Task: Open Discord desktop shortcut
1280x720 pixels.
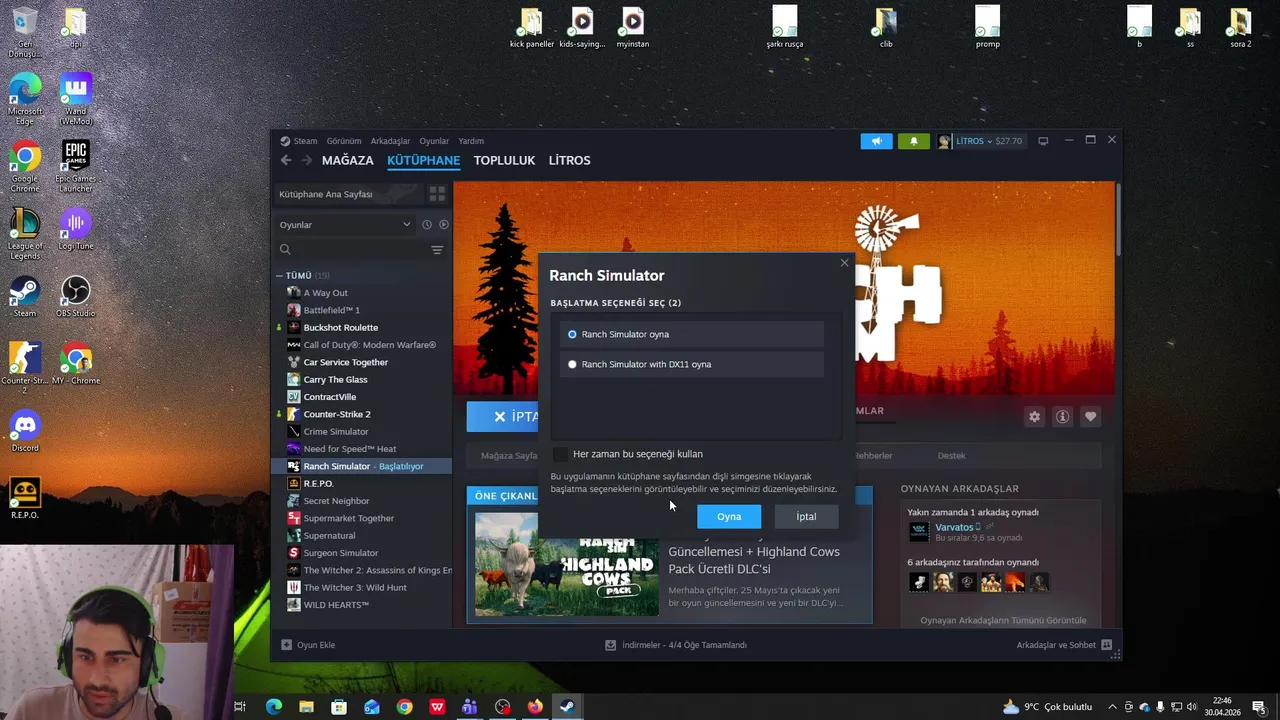Action: coord(25,431)
